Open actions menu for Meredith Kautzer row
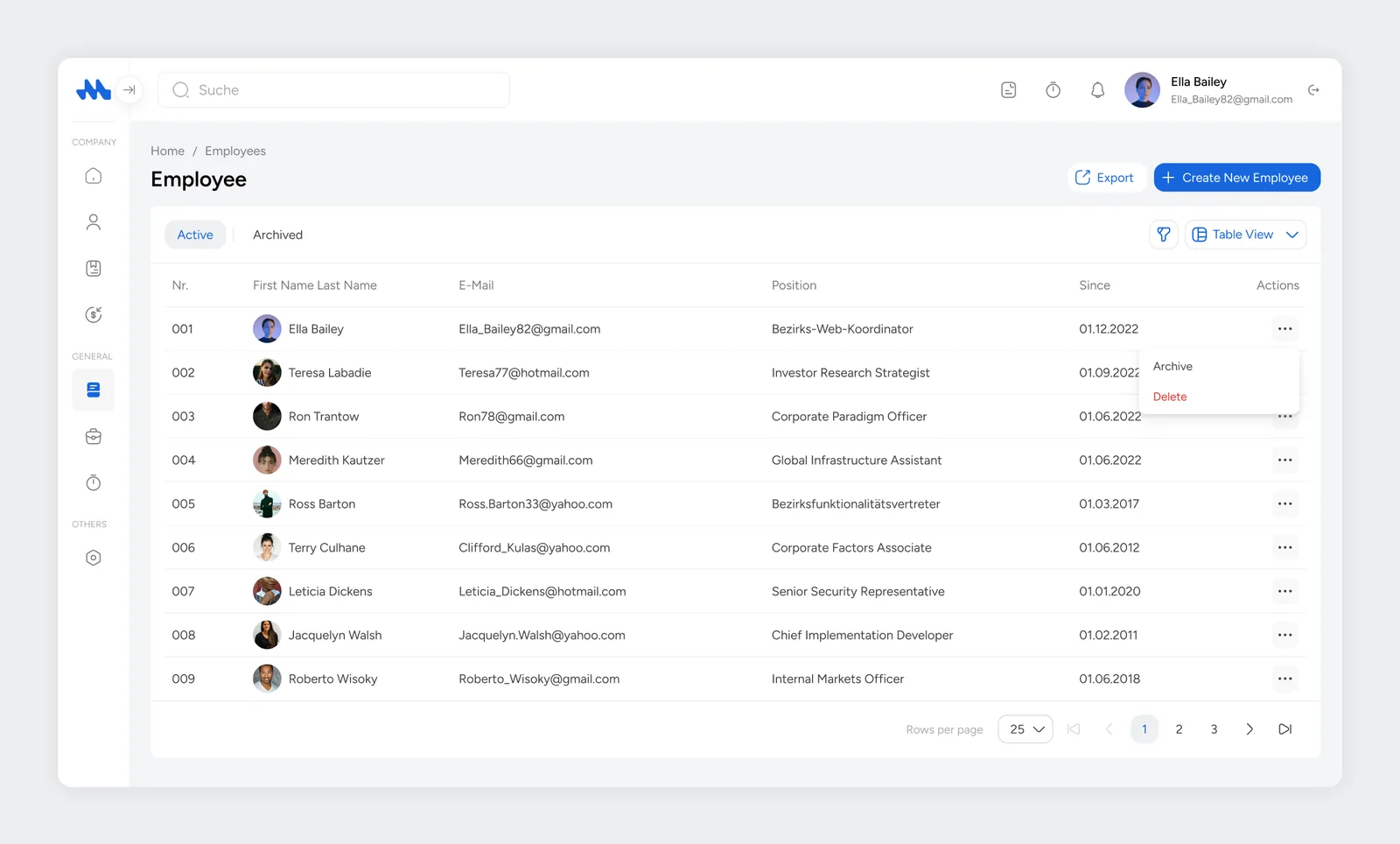The width and height of the screenshot is (1400, 844). click(x=1284, y=461)
